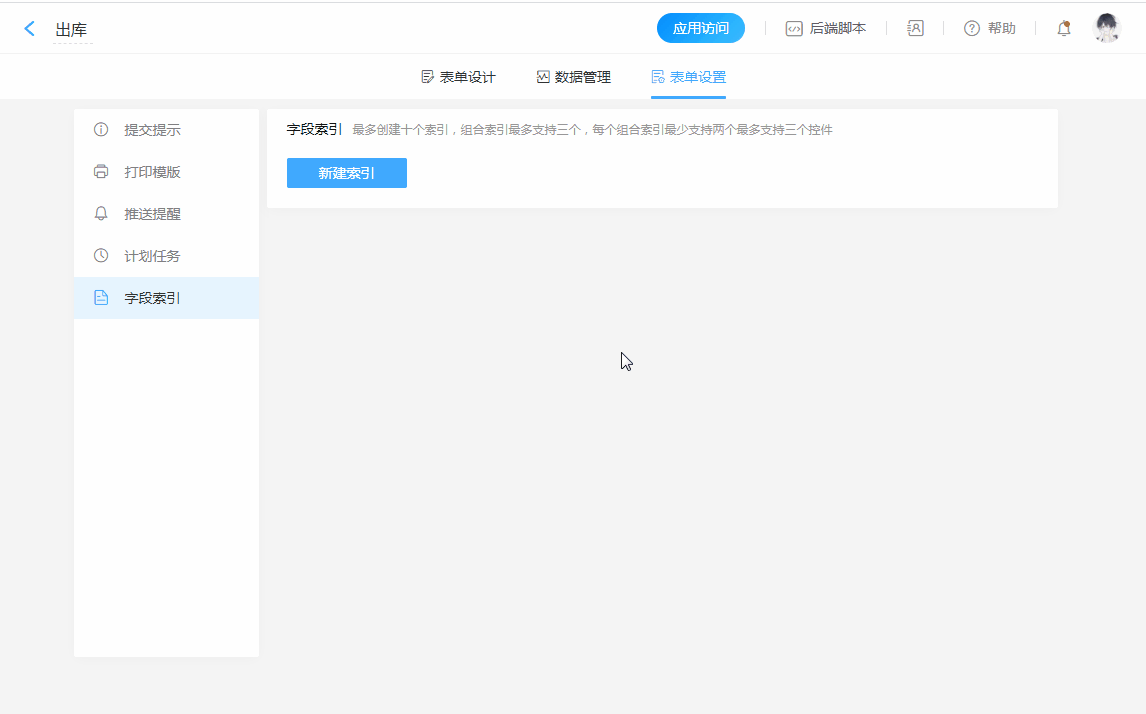The width and height of the screenshot is (1146, 714).
Task: Click the 计划任务 clock icon
Action: (x=101, y=256)
